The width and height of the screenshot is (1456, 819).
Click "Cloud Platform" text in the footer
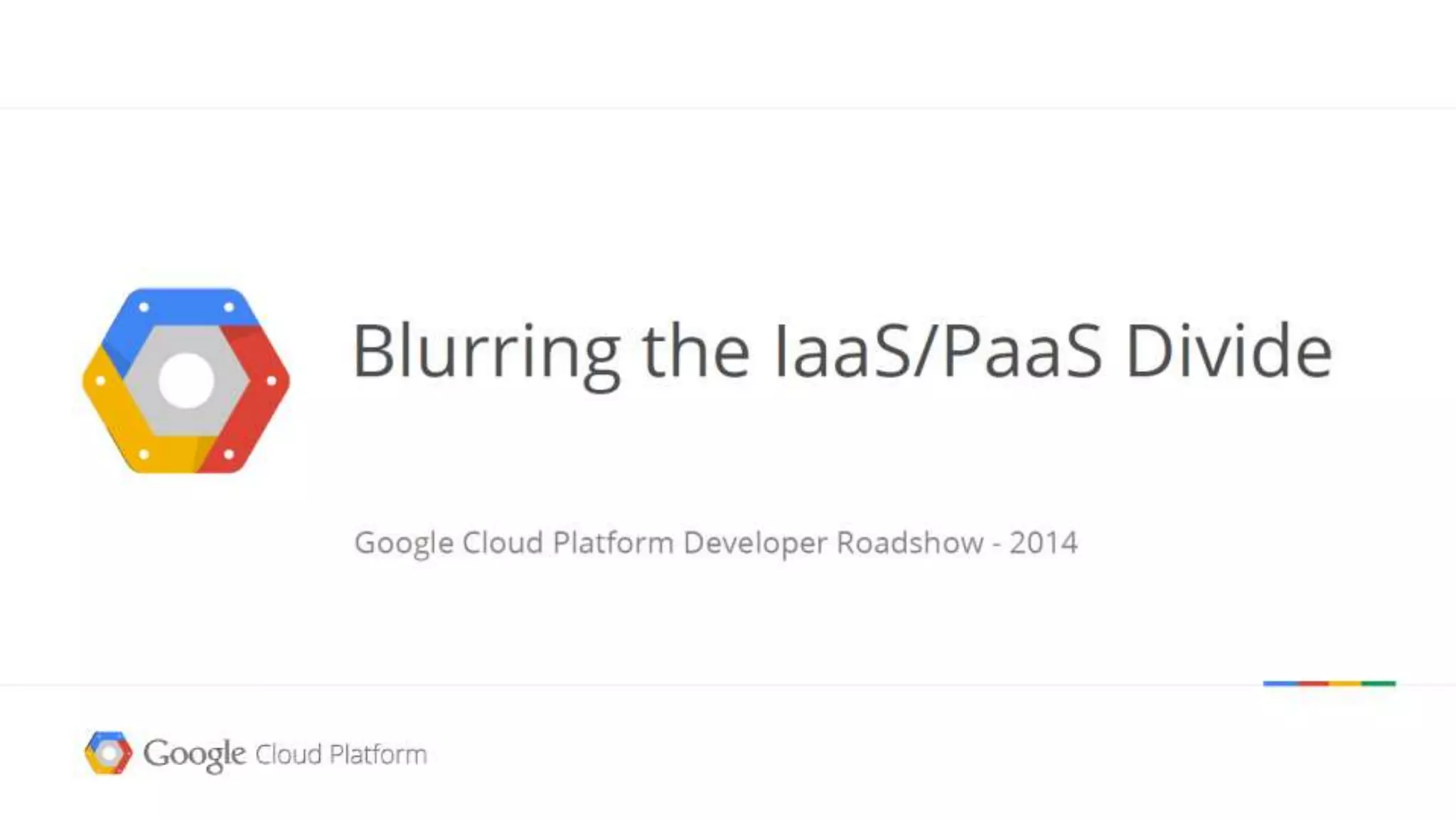point(341,754)
